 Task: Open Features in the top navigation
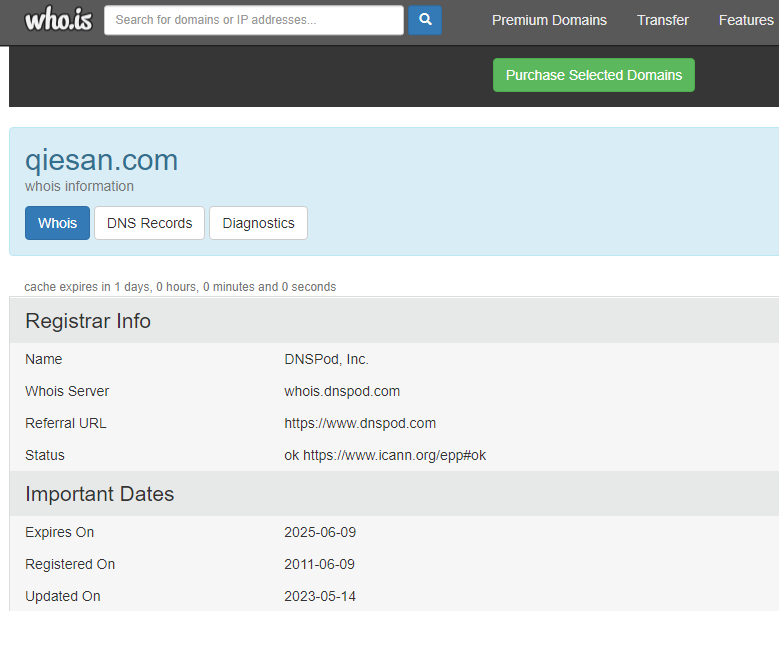click(745, 20)
